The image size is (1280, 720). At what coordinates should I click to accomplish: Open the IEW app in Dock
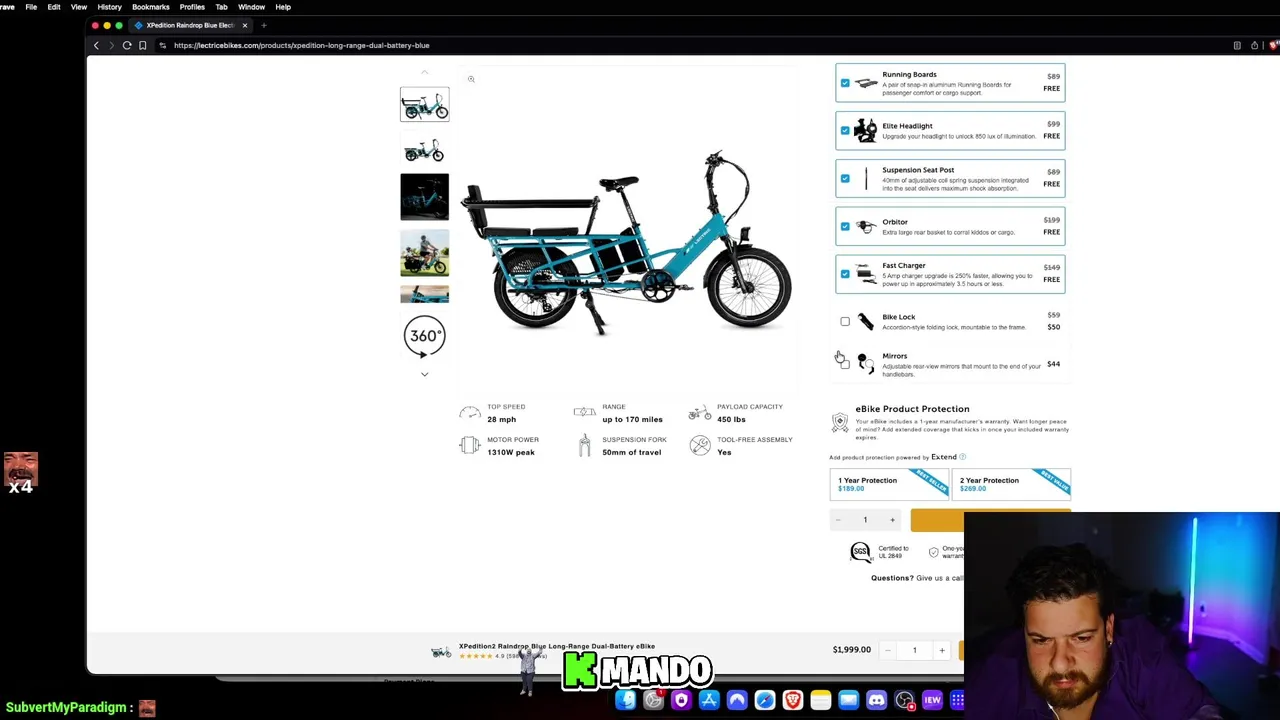[x=932, y=700]
